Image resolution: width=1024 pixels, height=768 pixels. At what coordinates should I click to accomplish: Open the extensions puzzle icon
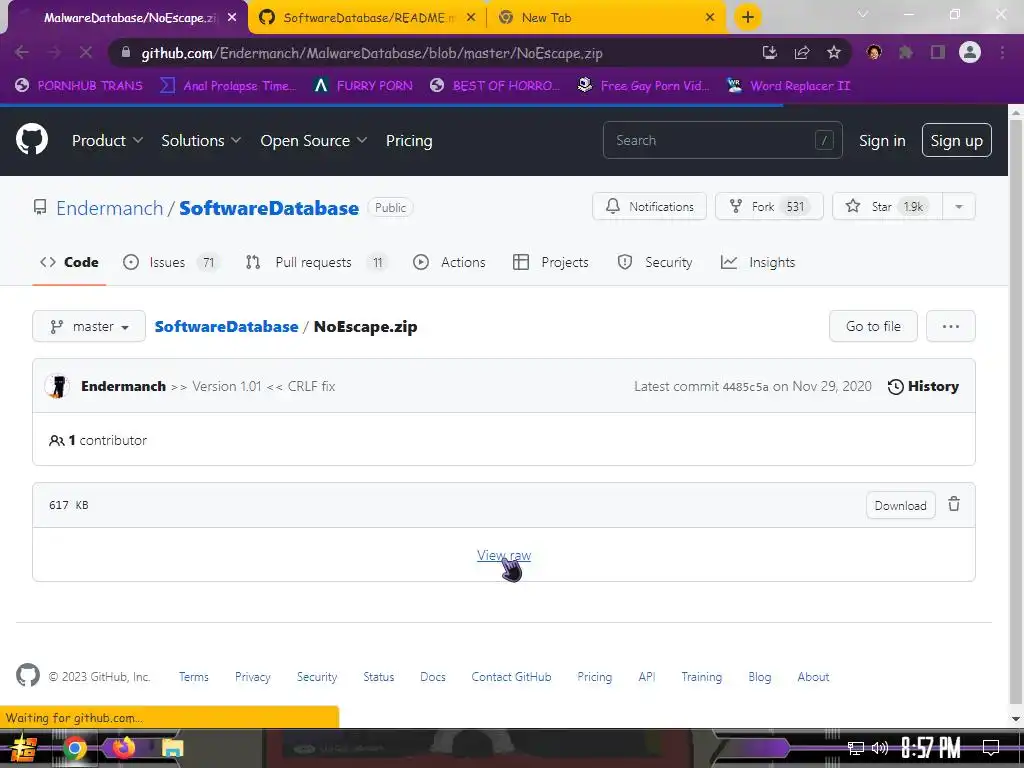point(906,52)
